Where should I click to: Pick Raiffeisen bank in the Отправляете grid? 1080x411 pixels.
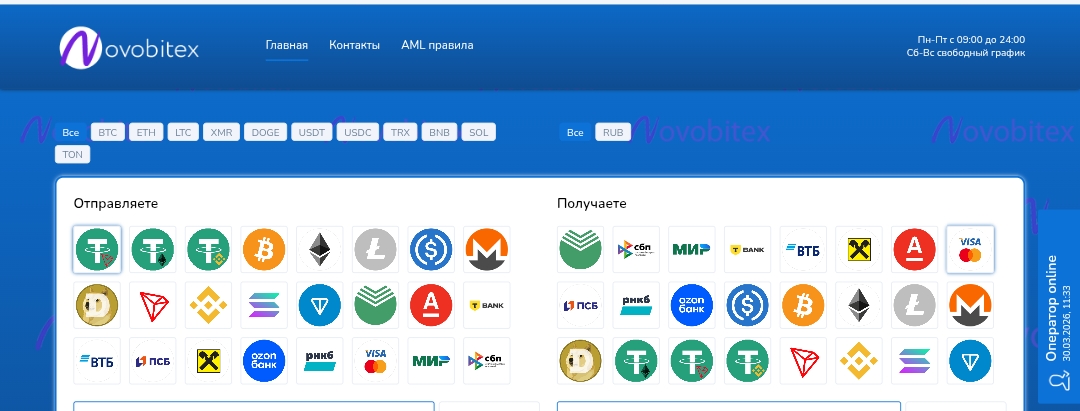[x=208, y=361]
